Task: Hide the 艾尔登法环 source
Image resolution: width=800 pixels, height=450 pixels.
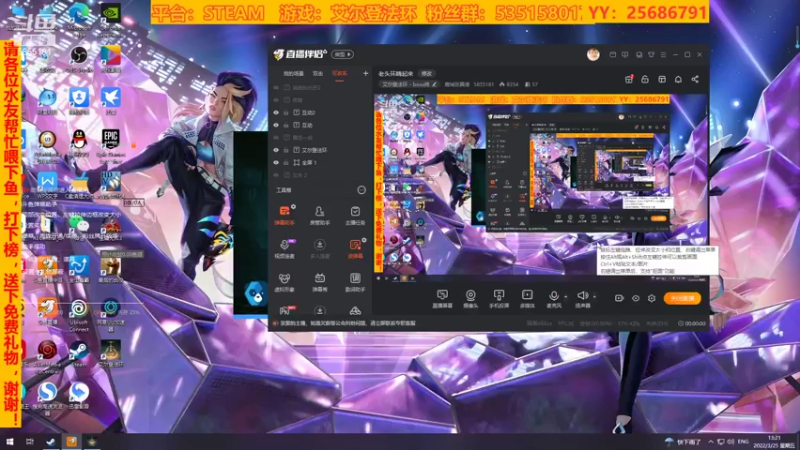Action: 276,150
